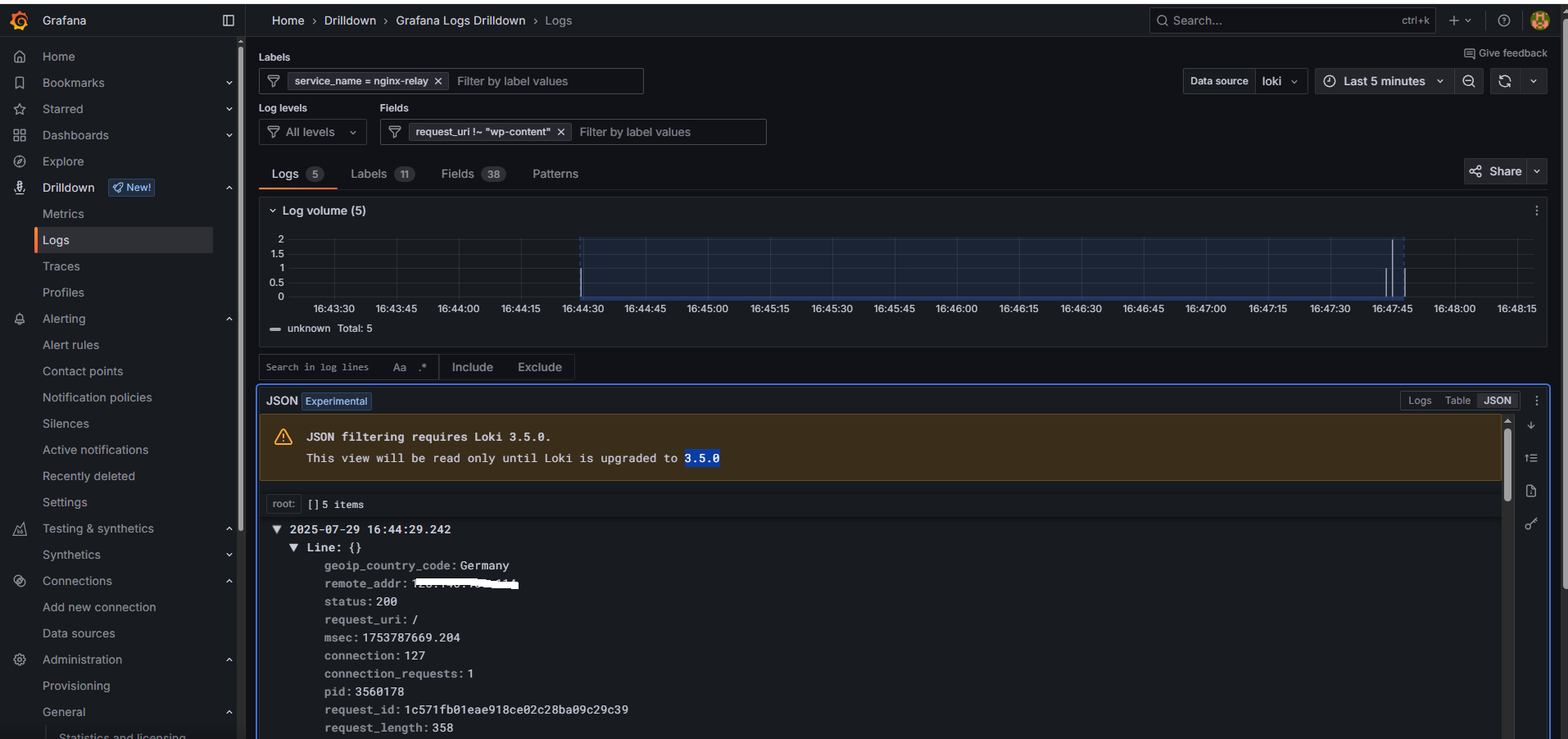The image size is (1568, 739).
Task: Click the Give feedback link
Action: 1505,53
